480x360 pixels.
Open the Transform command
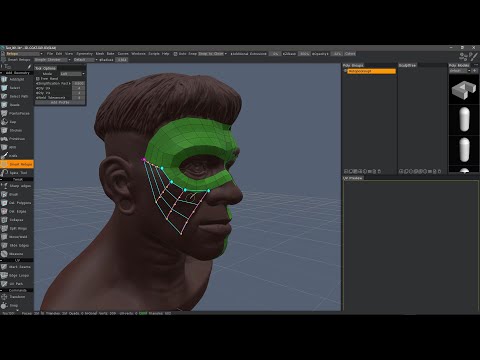coord(17,297)
